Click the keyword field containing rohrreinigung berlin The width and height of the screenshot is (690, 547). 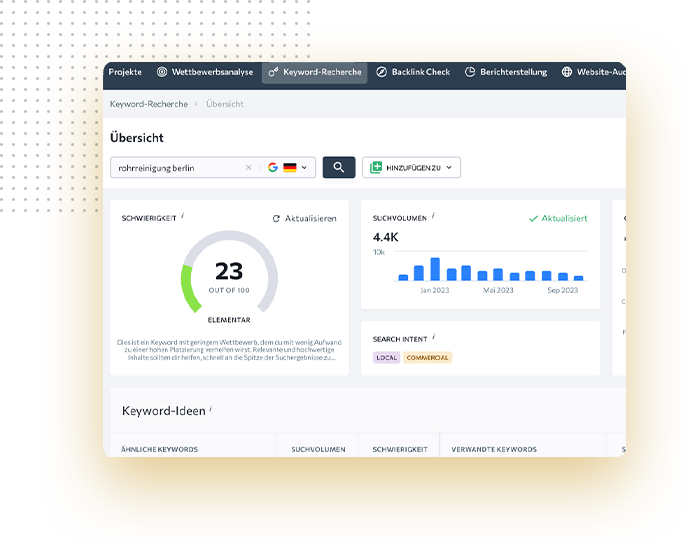[177, 168]
